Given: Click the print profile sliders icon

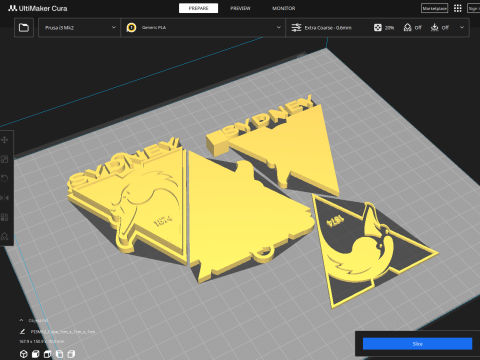Looking at the screenshot, I should [x=296, y=28].
